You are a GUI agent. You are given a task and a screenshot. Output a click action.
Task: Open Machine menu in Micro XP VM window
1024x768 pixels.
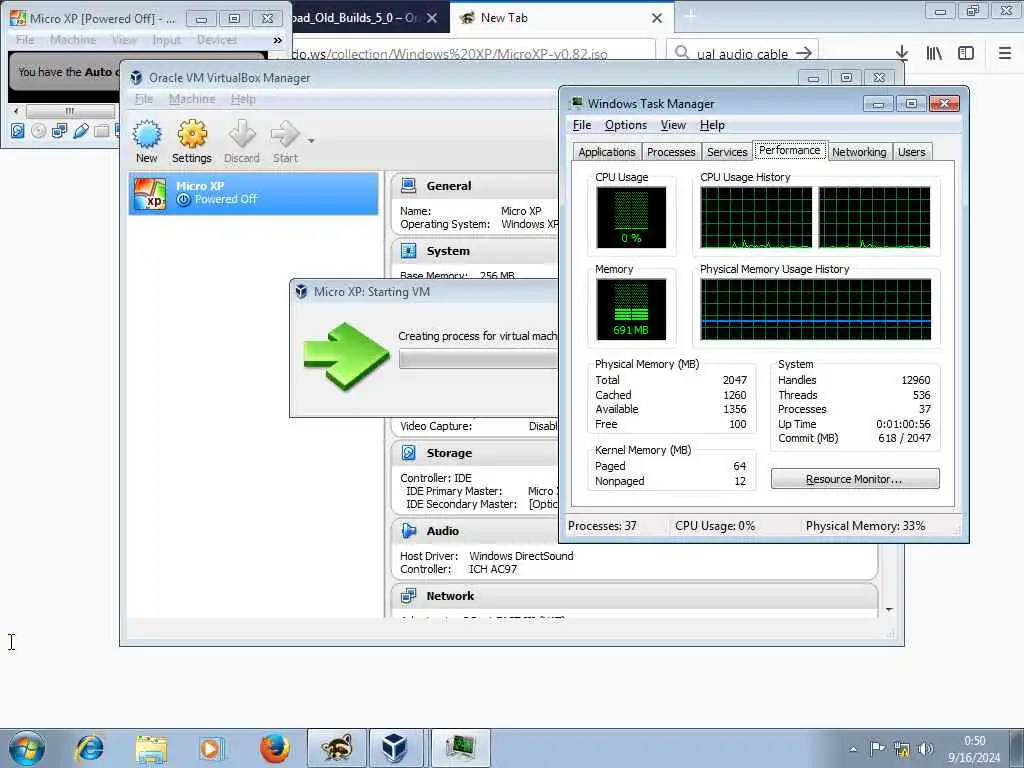pos(73,40)
